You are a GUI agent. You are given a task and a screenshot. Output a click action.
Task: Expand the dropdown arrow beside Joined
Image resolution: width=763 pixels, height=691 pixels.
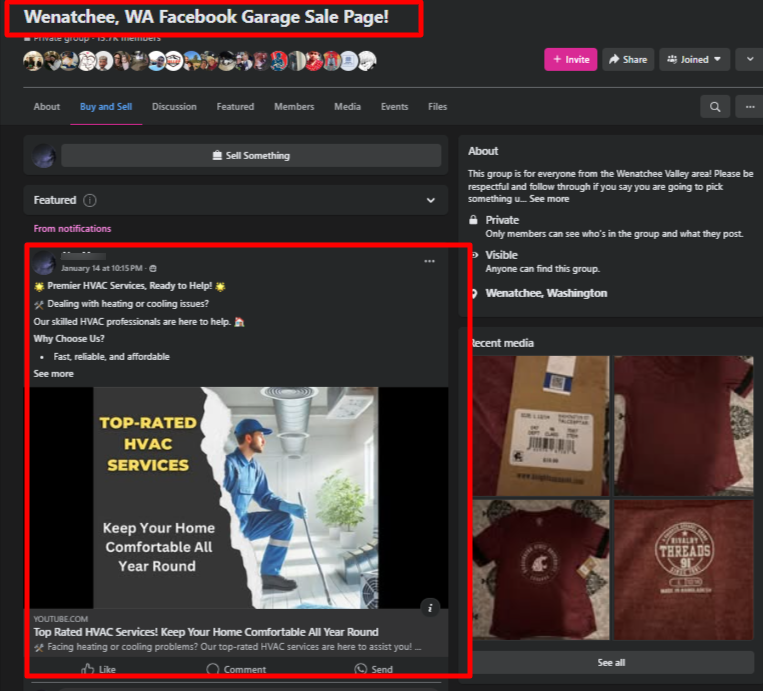point(749,60)
